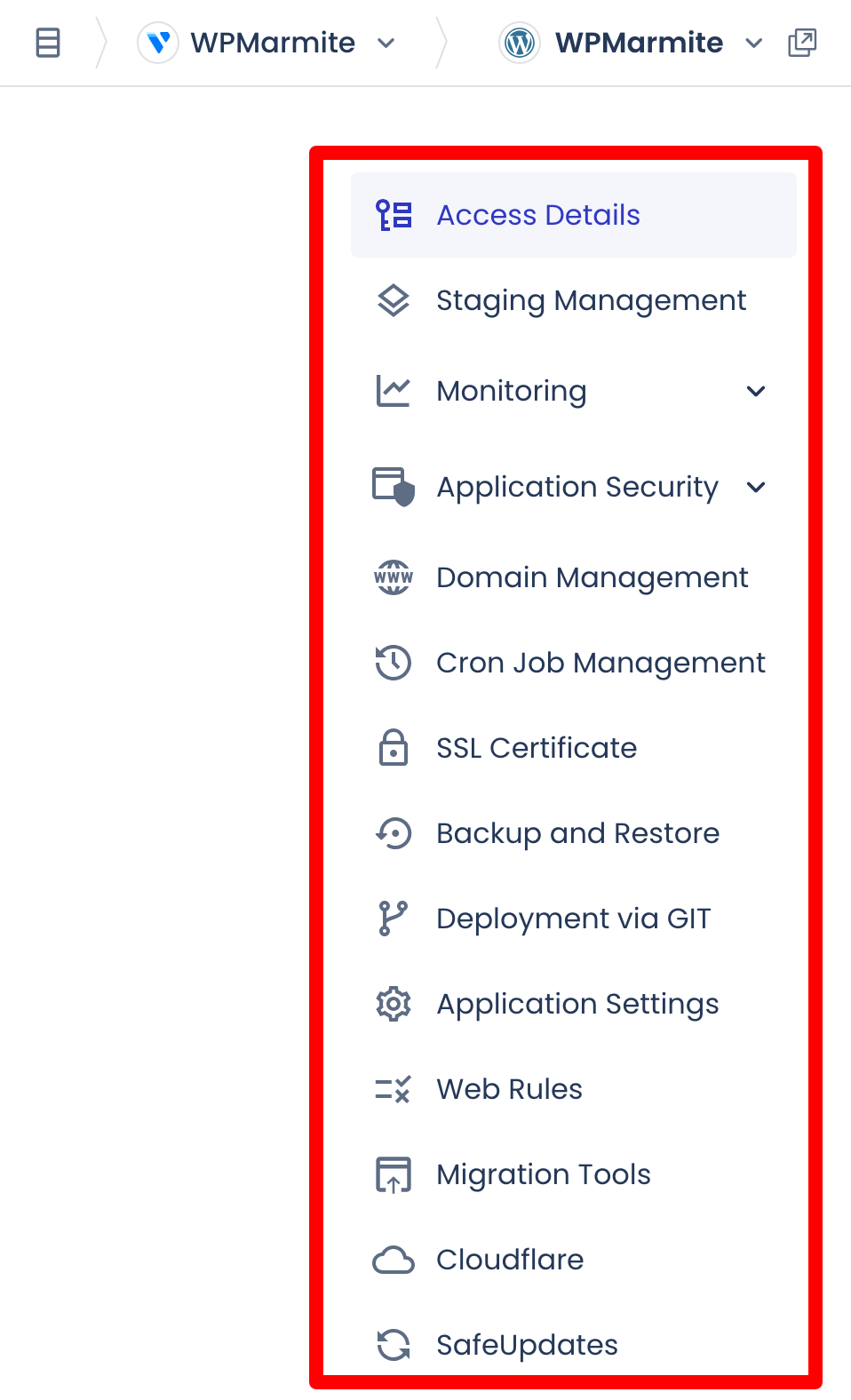Open the WPMarmite application dropdown

pyautogui.click(x=753, y=43)
